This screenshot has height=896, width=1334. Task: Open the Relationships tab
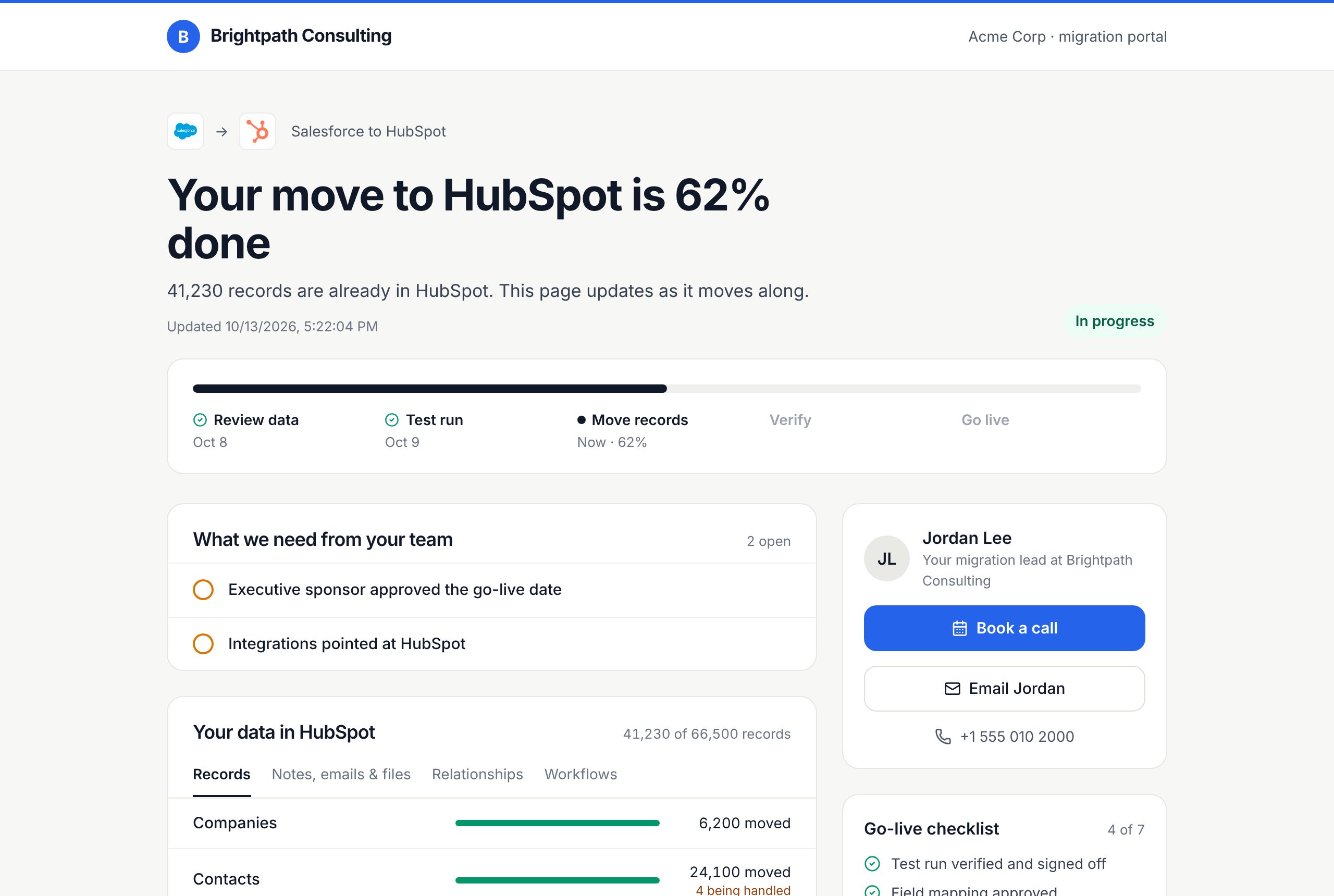pos(477,774)
